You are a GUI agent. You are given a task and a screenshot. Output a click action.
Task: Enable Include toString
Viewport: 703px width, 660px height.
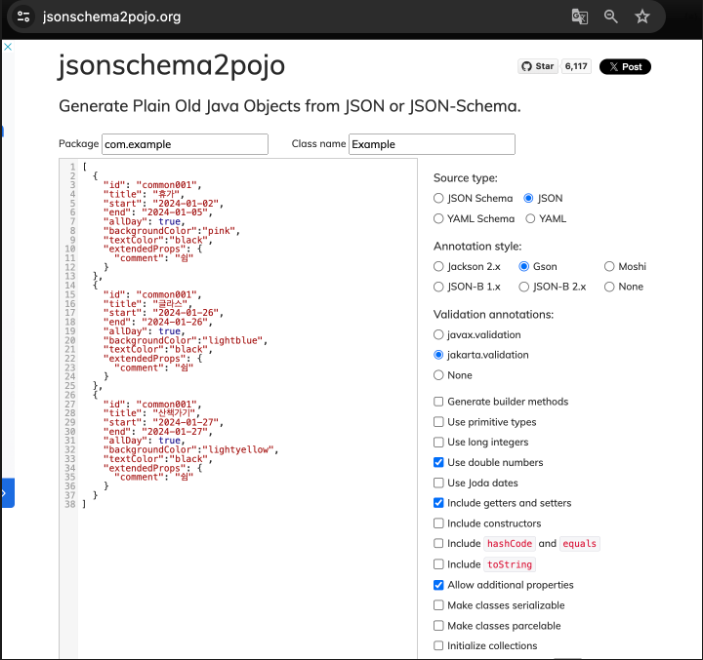click(438, 564)
